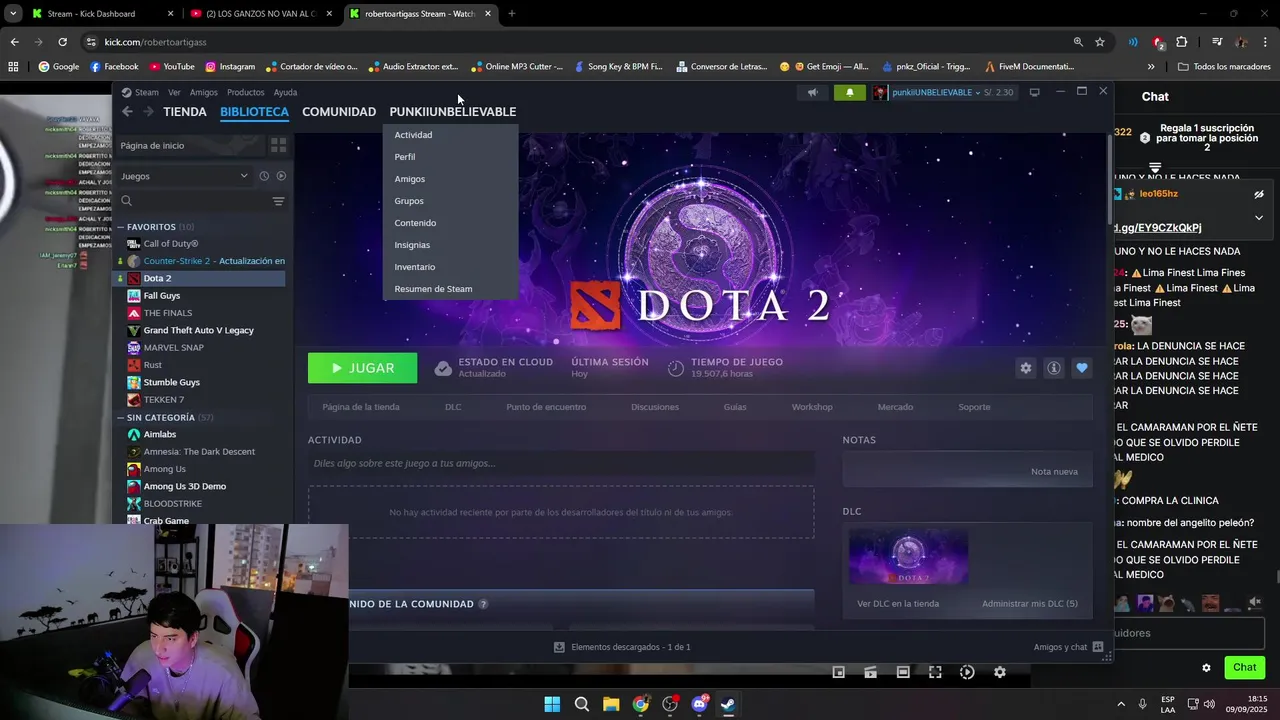Open Insignias menu entry
The width and height of the screenshot is (1280, 720).
(412, 245)
